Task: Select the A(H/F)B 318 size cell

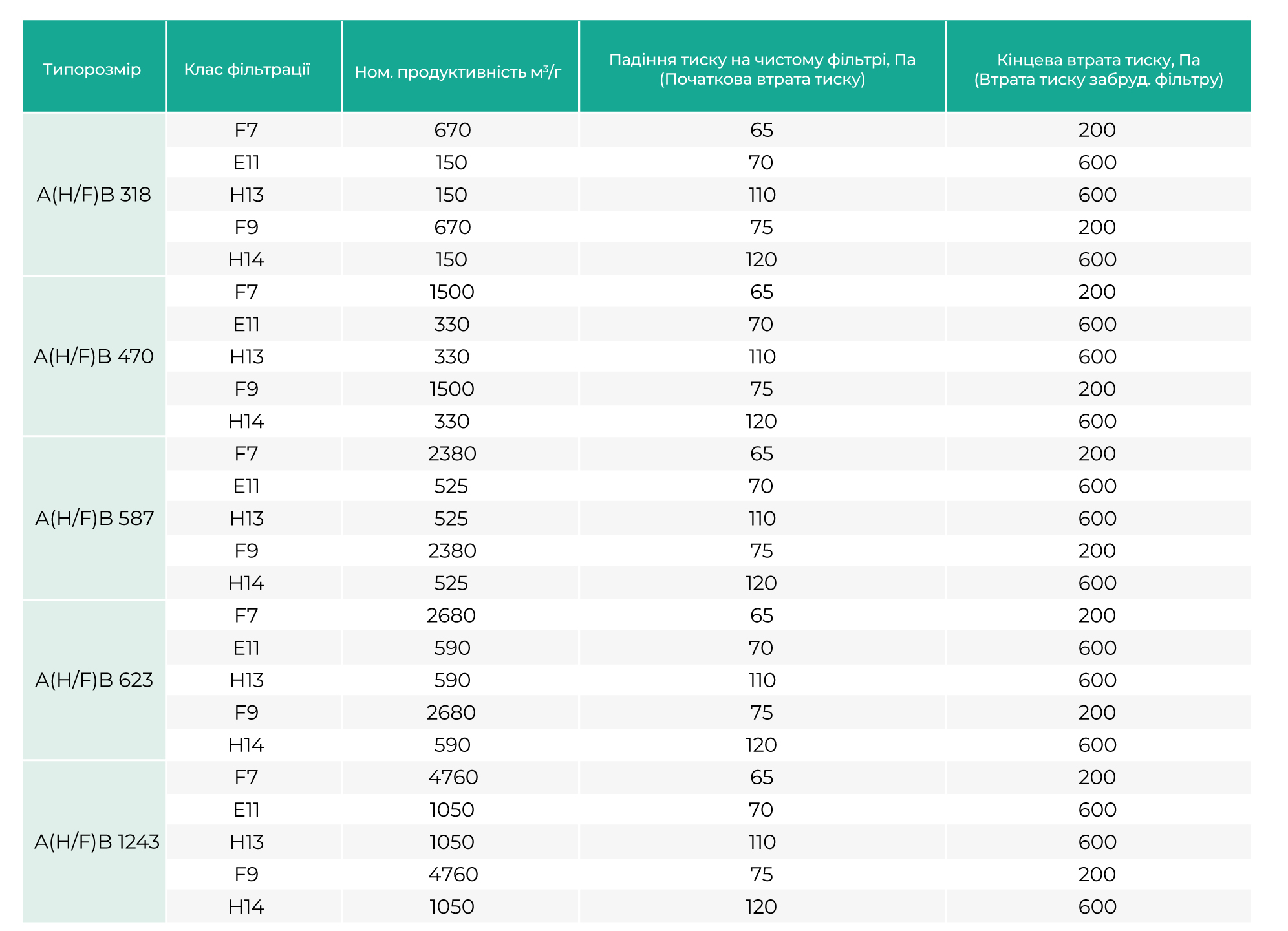Action: click(94, 195)
